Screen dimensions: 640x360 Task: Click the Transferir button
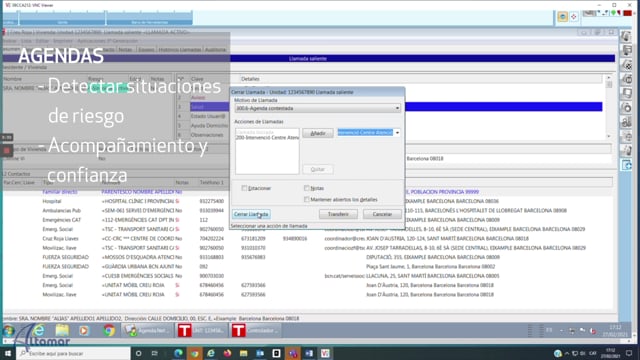tap(338, 214)
